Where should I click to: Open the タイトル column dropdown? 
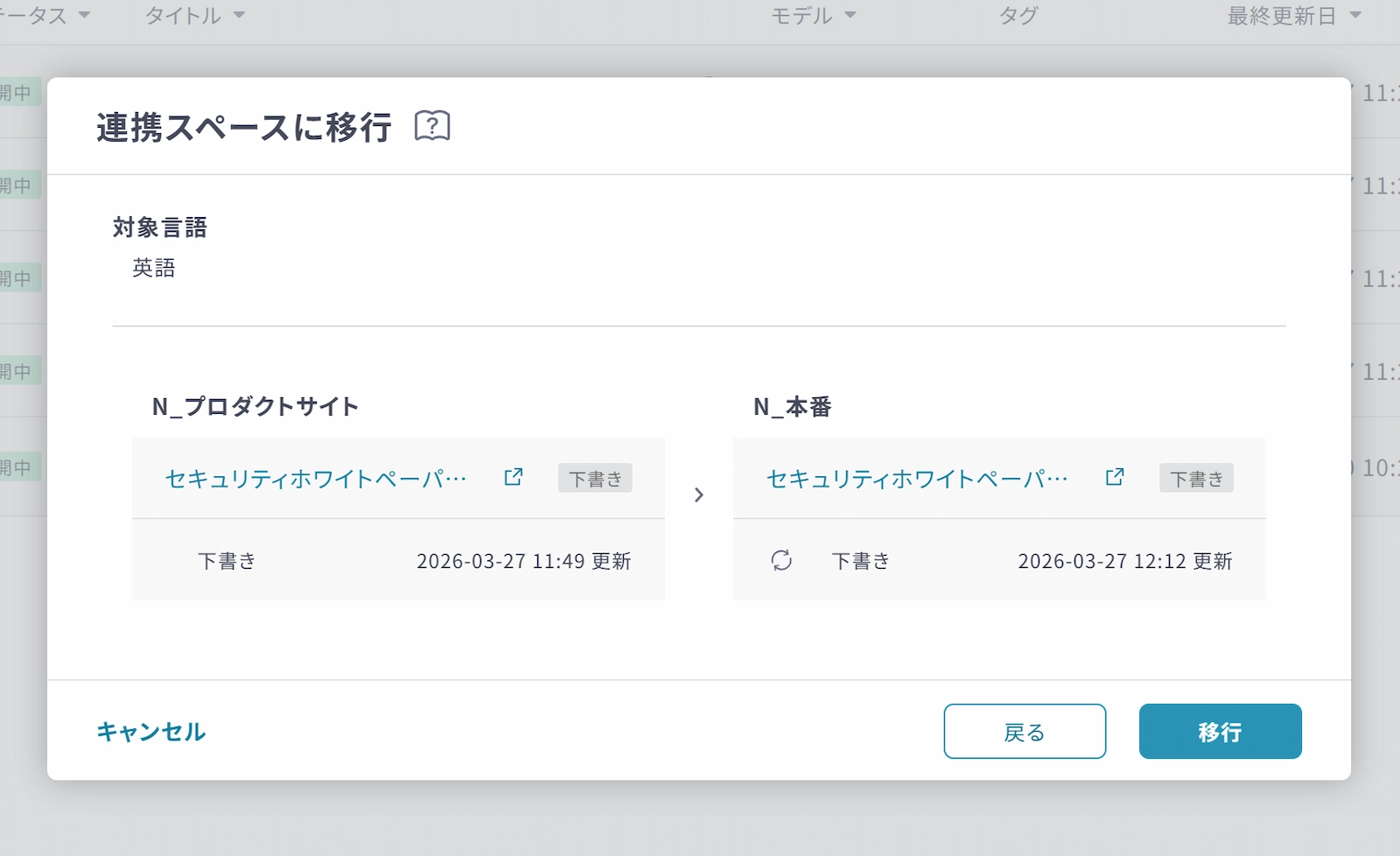(x=239, y=16)
